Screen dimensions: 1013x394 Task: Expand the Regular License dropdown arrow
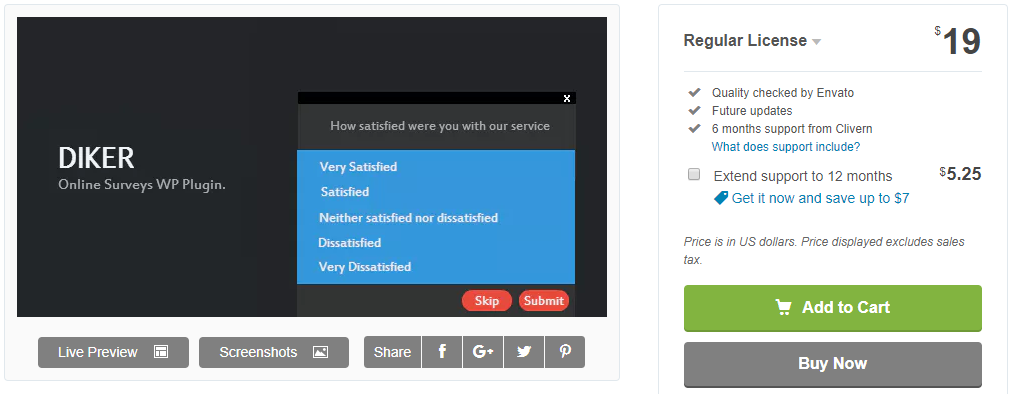point(817,42)
